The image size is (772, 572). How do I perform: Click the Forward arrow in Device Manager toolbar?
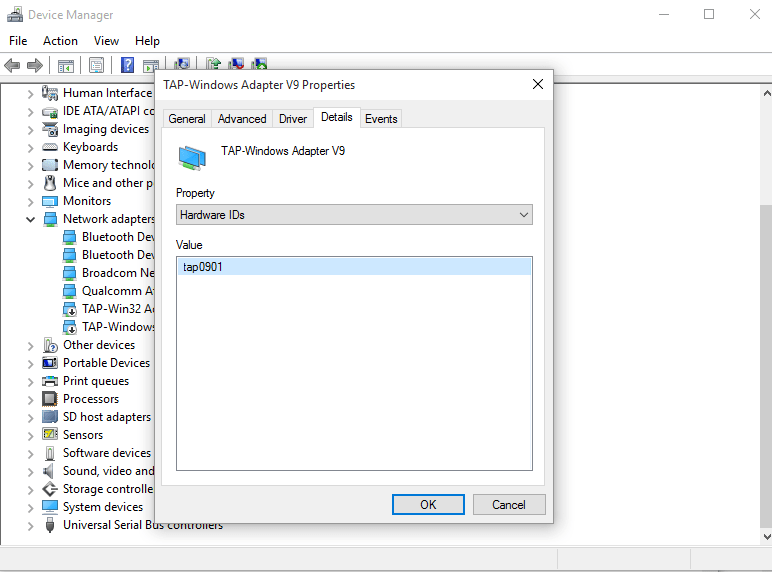34,65
